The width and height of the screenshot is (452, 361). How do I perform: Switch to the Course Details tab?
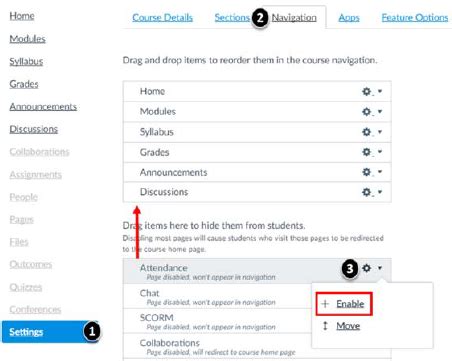[162, 17]
